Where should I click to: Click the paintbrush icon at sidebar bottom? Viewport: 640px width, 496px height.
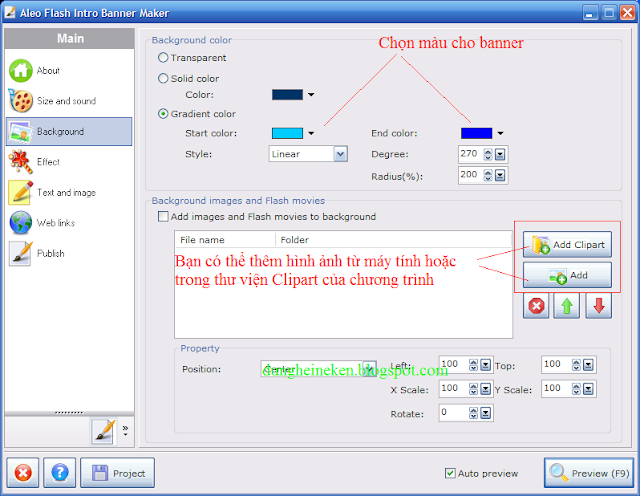point(104,431)
